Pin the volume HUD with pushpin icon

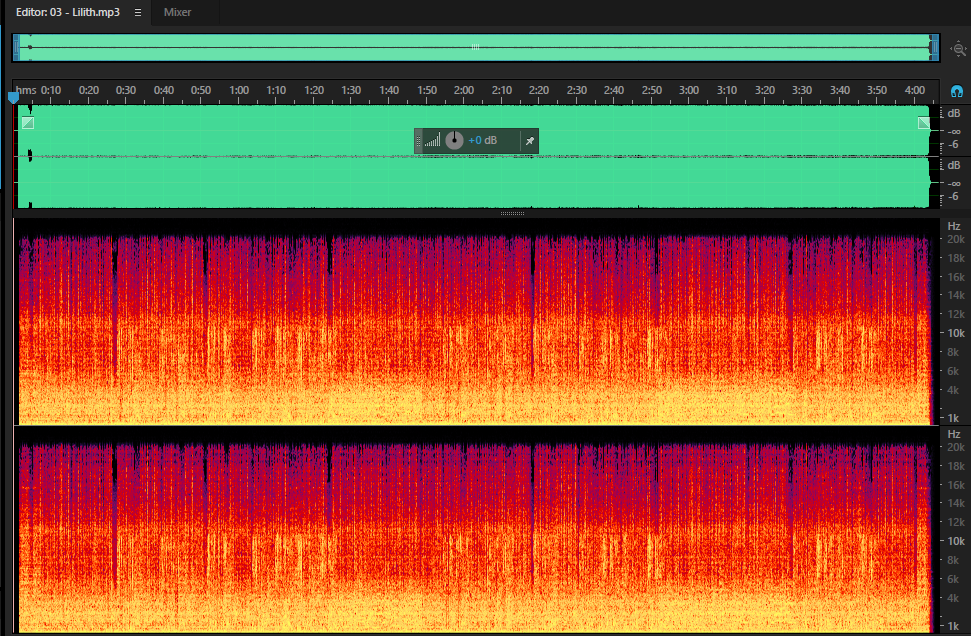529,141
